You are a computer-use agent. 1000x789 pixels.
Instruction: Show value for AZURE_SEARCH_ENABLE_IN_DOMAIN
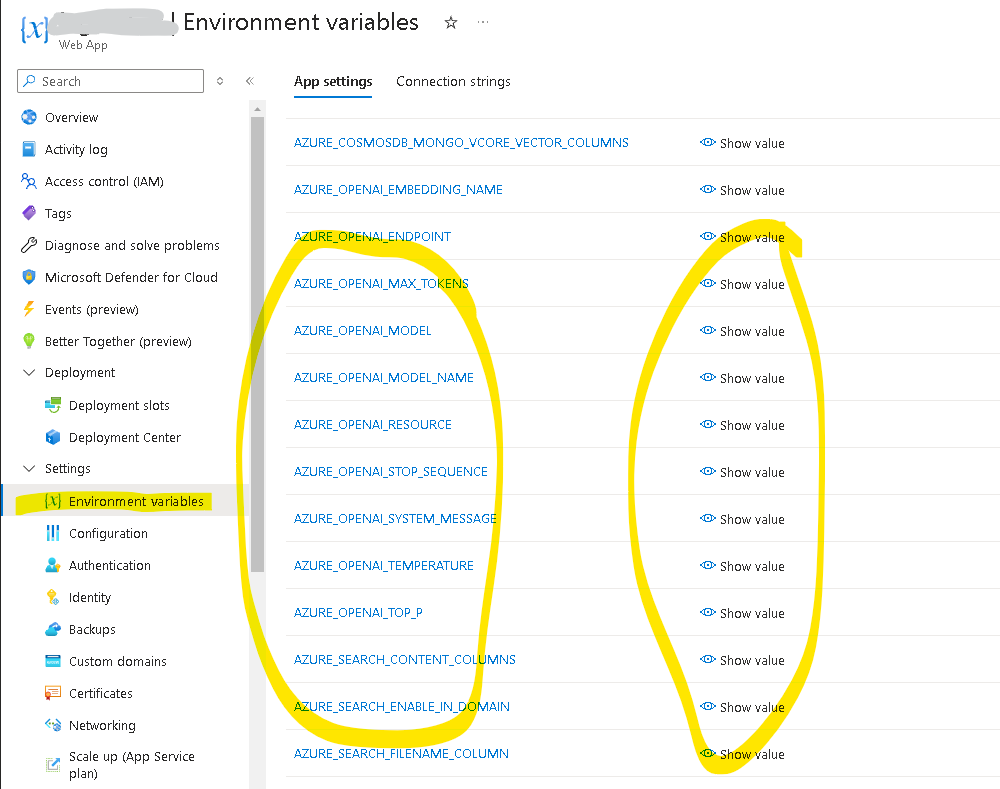click(x=742, y=707)
